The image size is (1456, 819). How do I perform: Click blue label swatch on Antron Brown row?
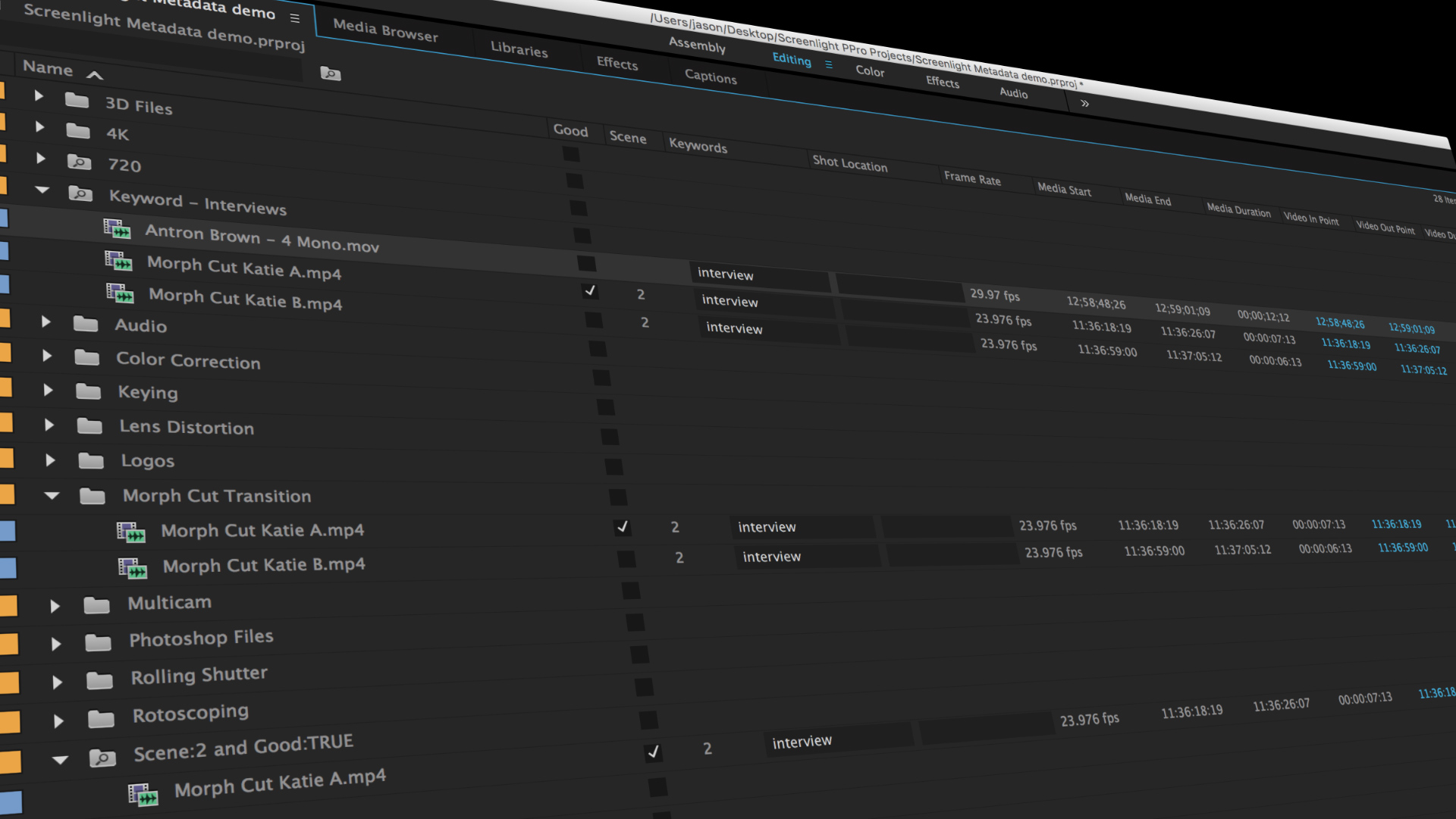3,218
